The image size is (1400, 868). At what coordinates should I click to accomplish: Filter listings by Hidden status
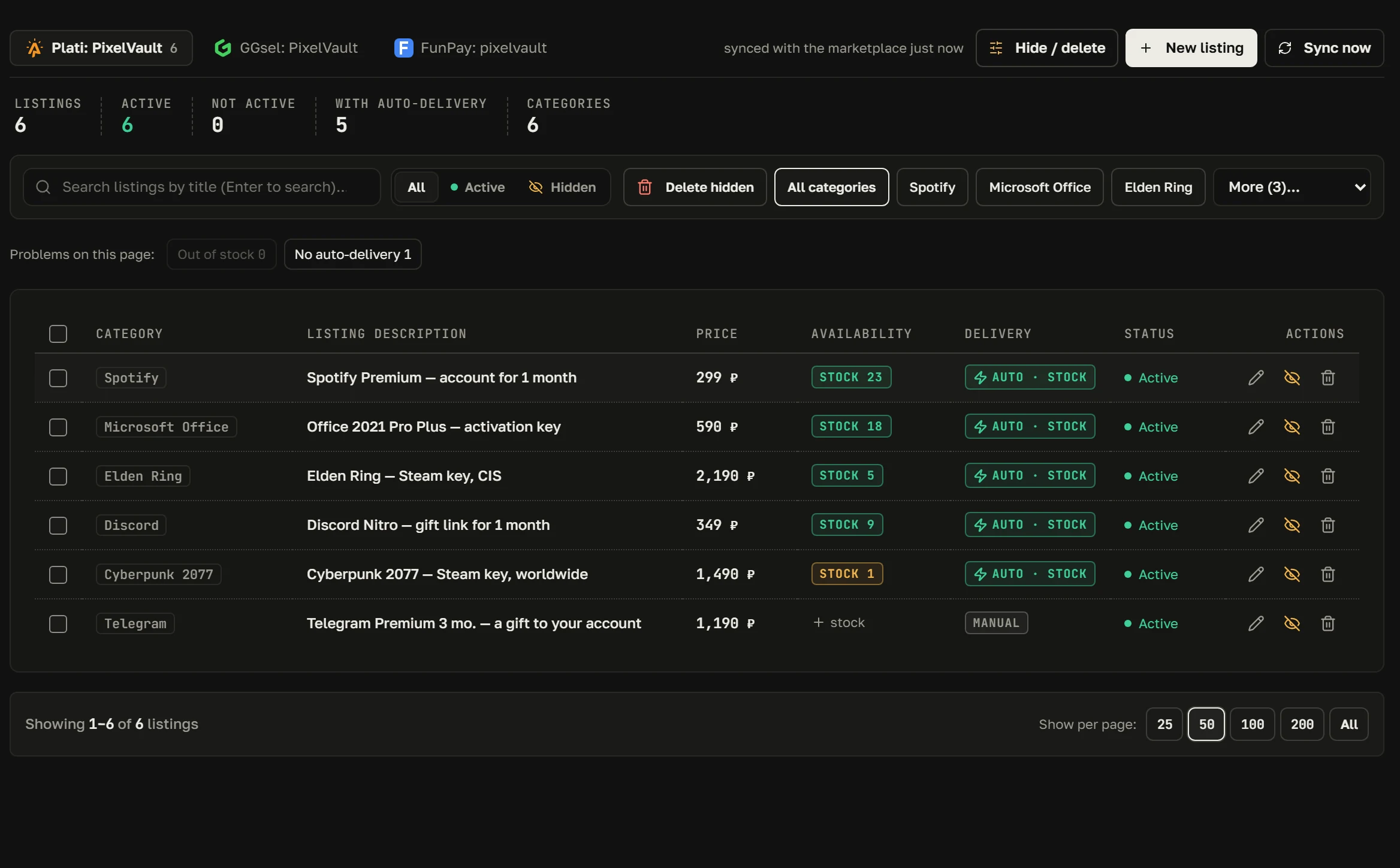click(x=562, y=187)
